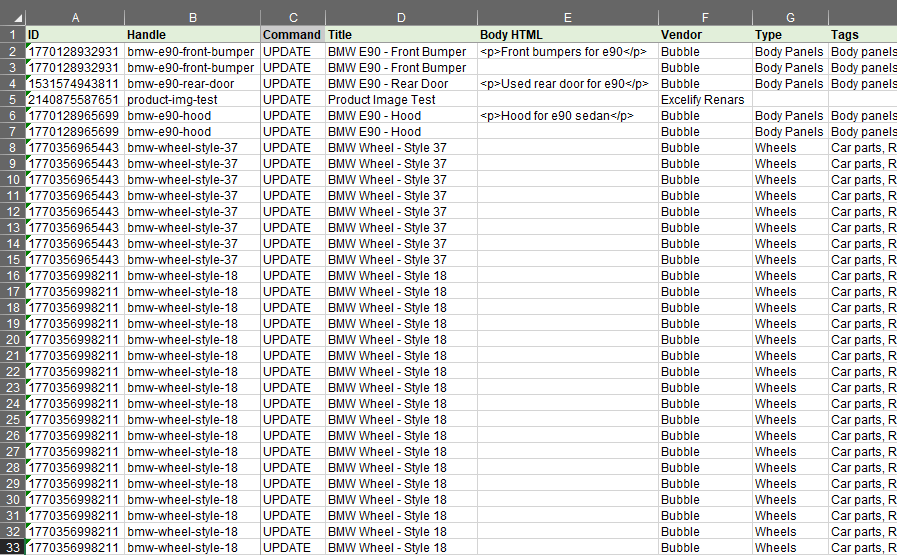Click the Select All corner triangle

pos(18,18)
